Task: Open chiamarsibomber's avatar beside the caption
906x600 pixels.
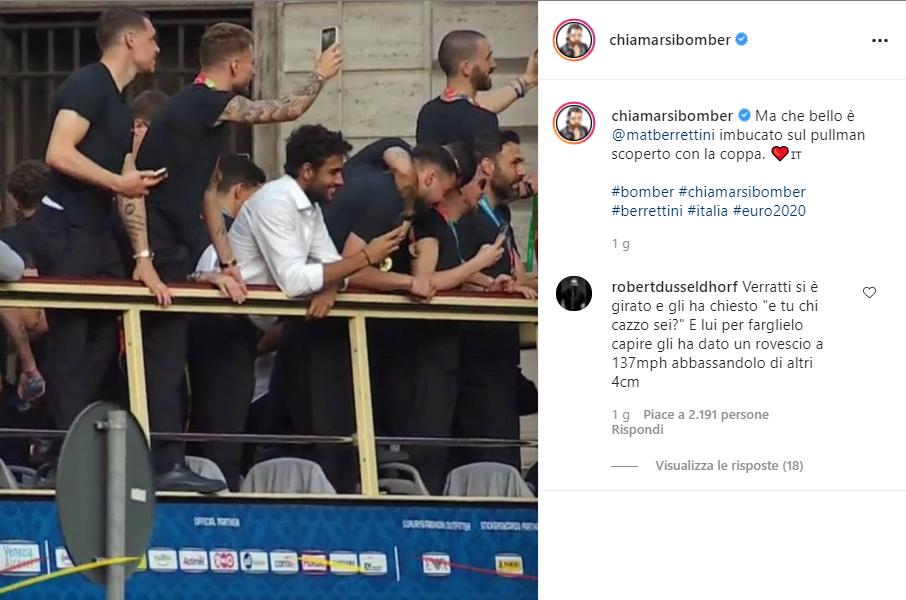Action: tap(574, 123)
